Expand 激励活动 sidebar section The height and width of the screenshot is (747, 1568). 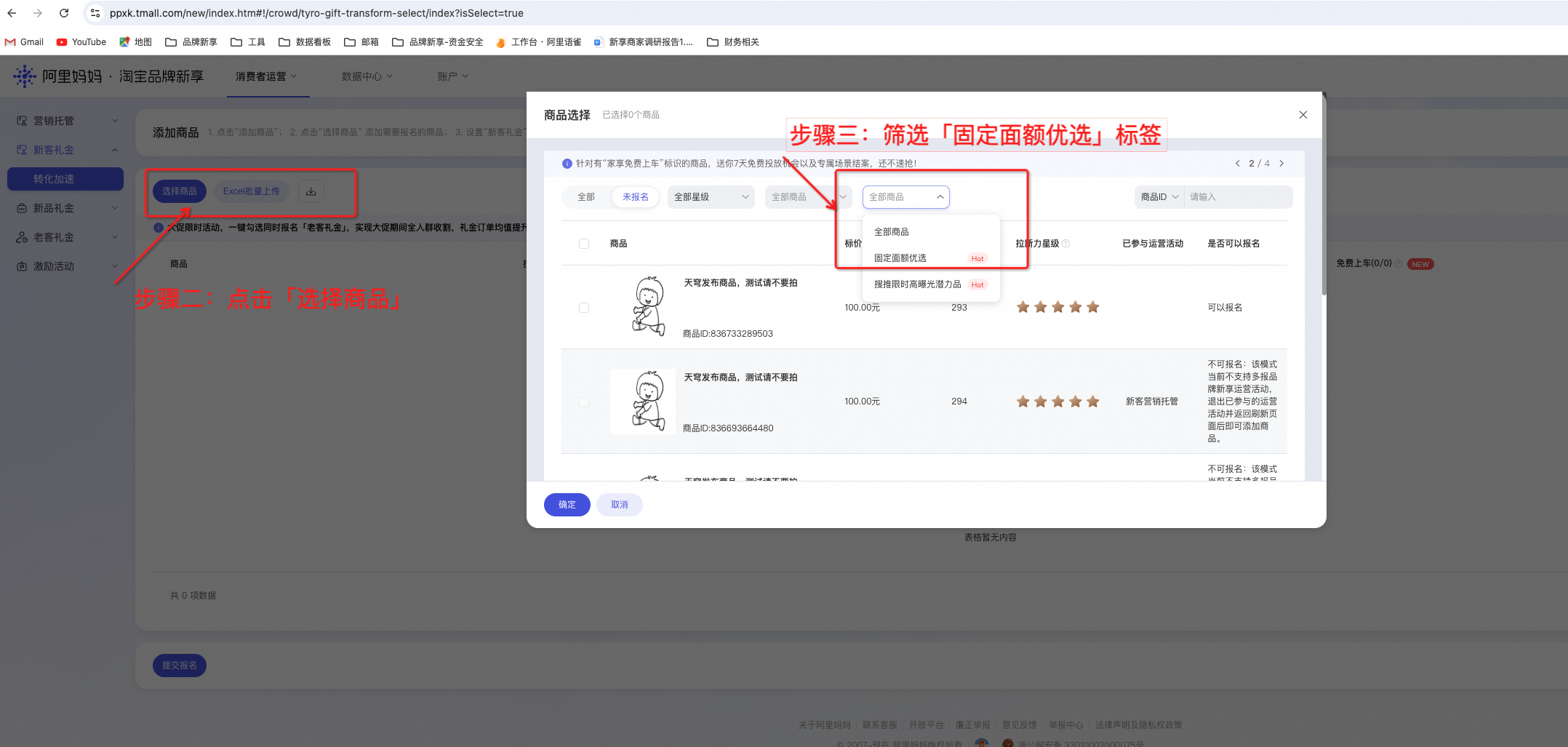pos(67,266)
